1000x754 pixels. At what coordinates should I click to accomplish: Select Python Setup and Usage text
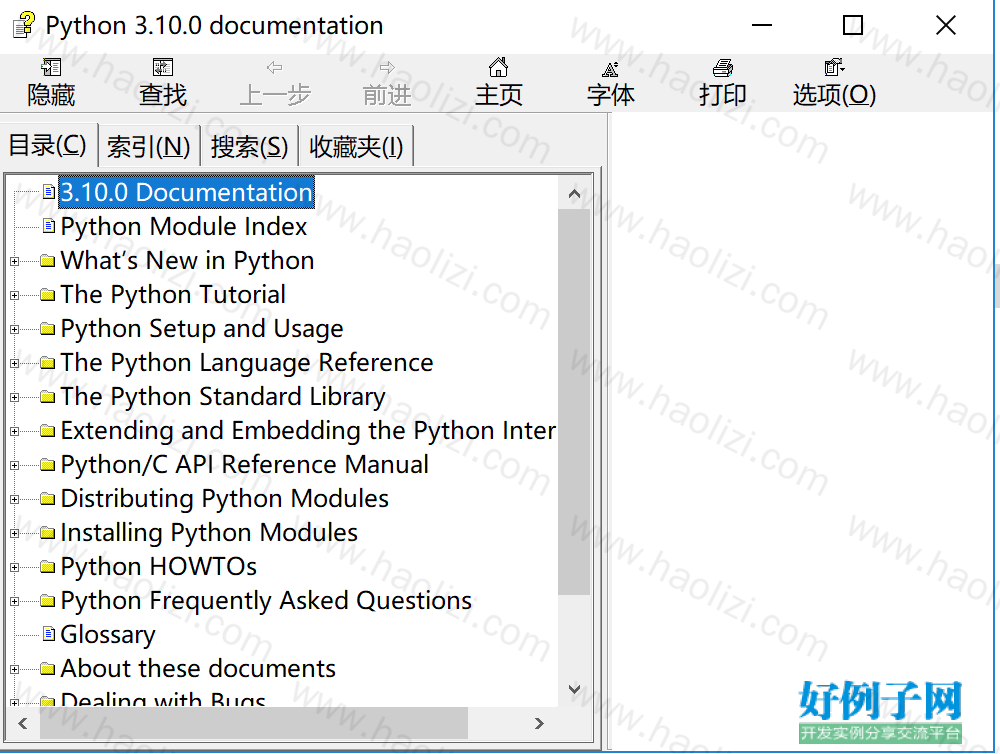coord(202,329)
